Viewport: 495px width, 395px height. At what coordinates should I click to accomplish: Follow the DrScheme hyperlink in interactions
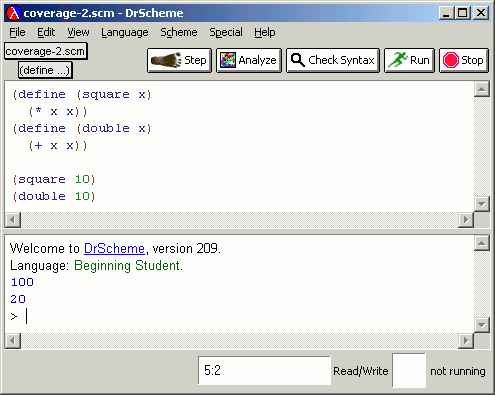tap(114, 249)
